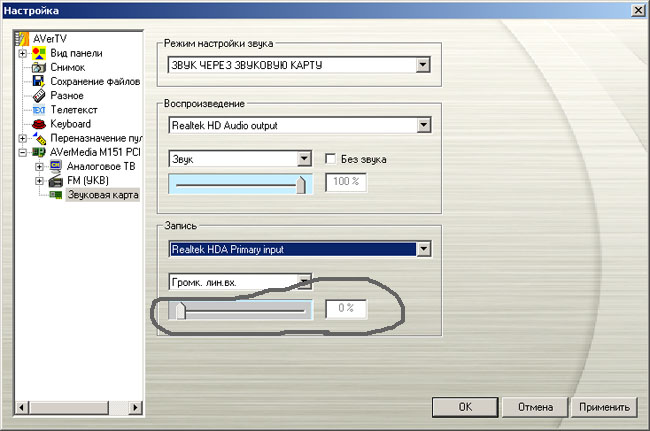Select Сохранение файлов in the tree
The width and height of the screenshot is (650, 431).
coord(95,81)
